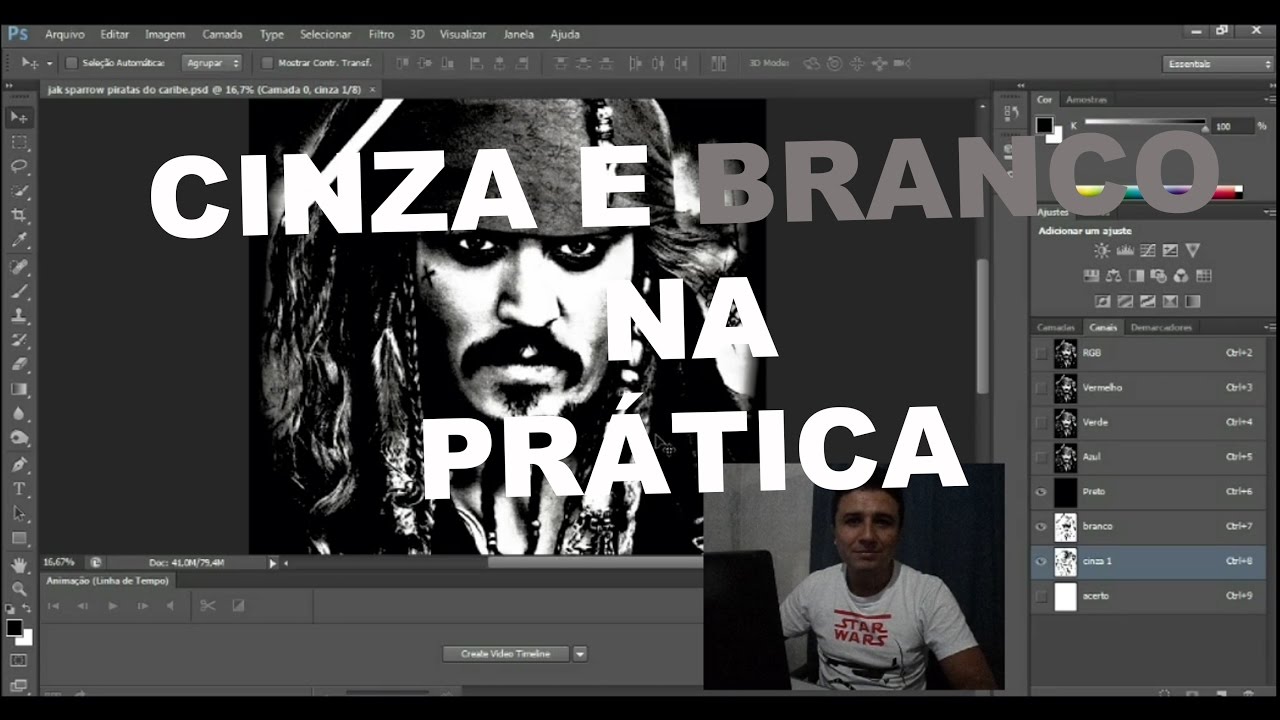Switch to the Demarcadores tab
Image resolution: width=1280 pixels, height=720 pixels.
point(1161,327)
